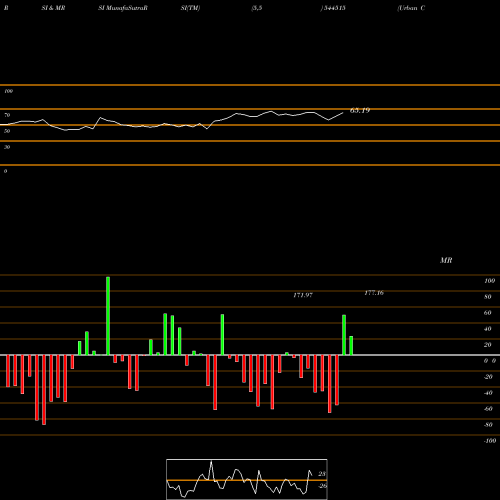Click the 171.97 price label
The image size is (500, 500).
[303, 295]
